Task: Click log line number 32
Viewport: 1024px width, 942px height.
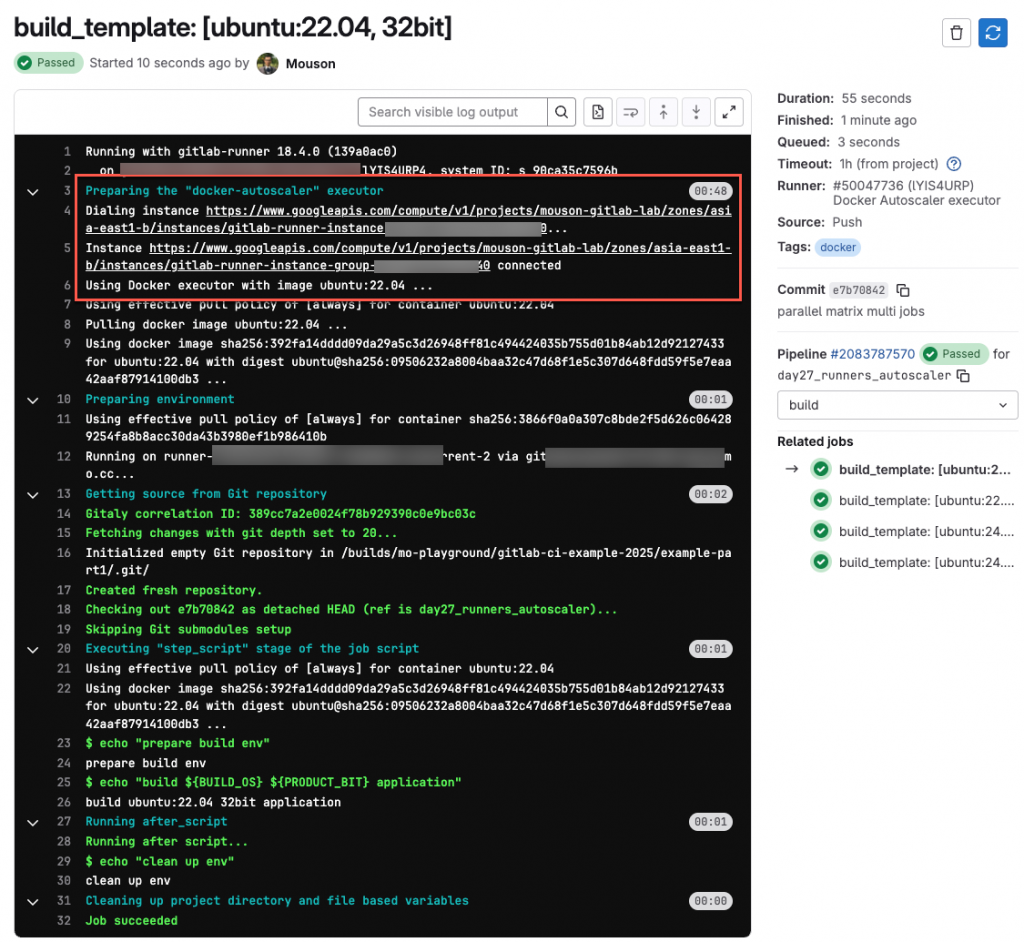Action: 63,920
